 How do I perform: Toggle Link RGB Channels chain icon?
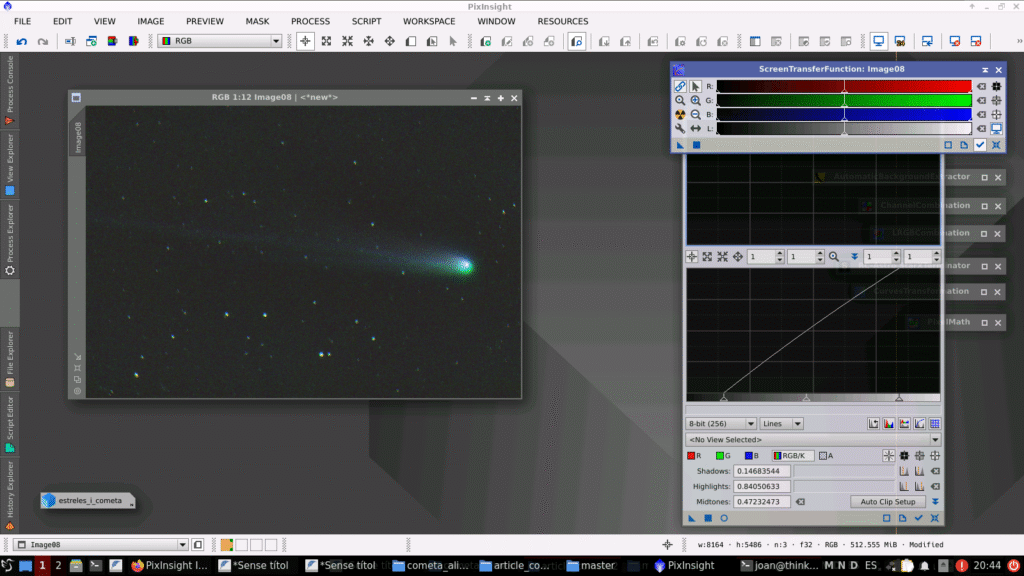tap(680, 87)
